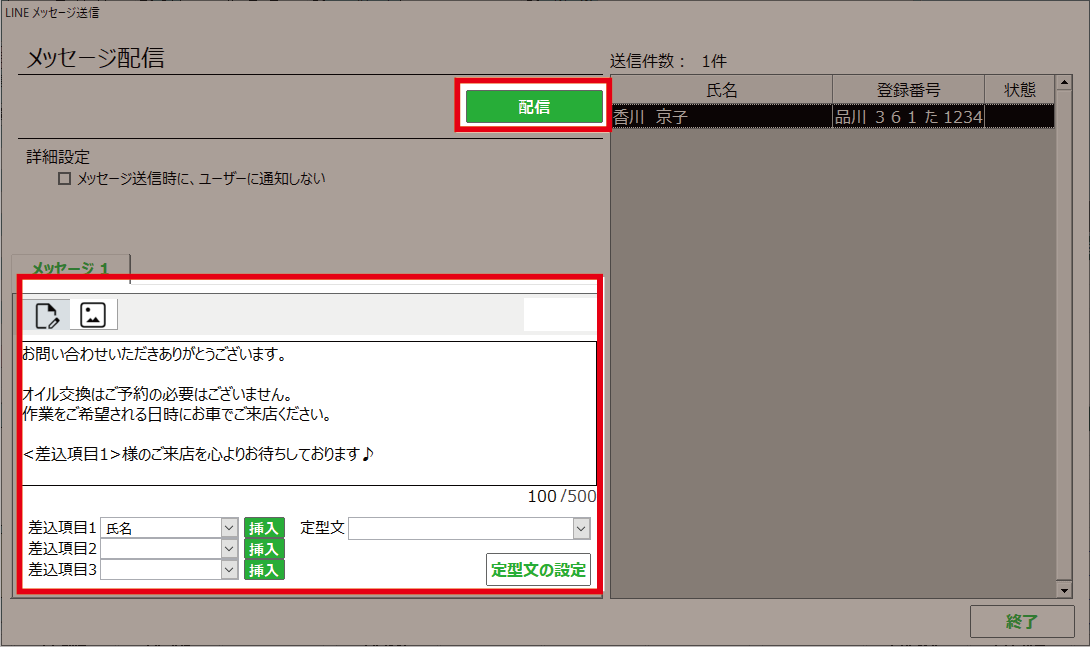
Task: Click the 氏名 column header
Action: (x=722, y=90)
